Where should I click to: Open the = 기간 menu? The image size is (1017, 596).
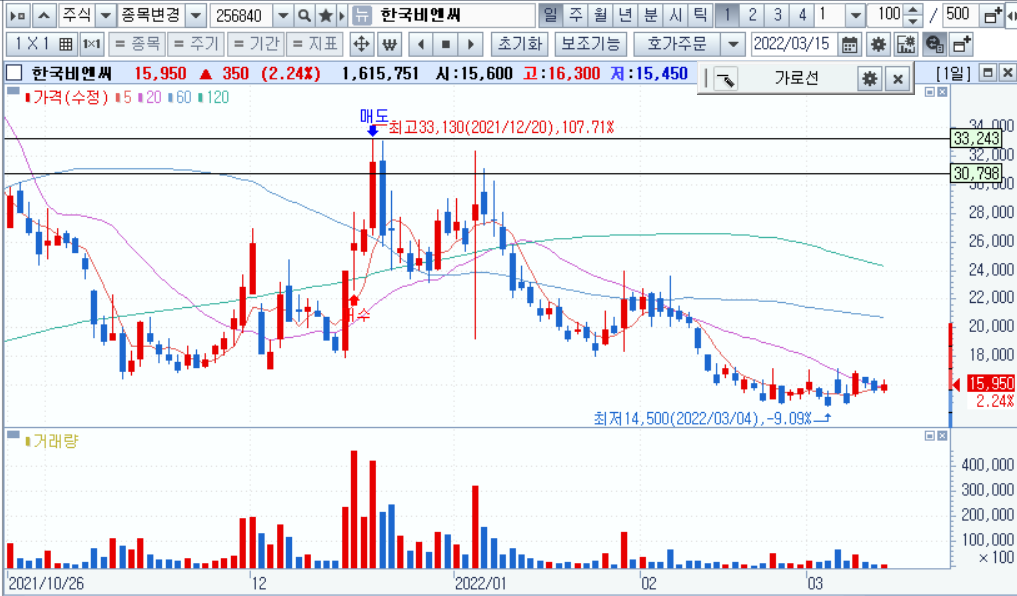pos(256,44)
